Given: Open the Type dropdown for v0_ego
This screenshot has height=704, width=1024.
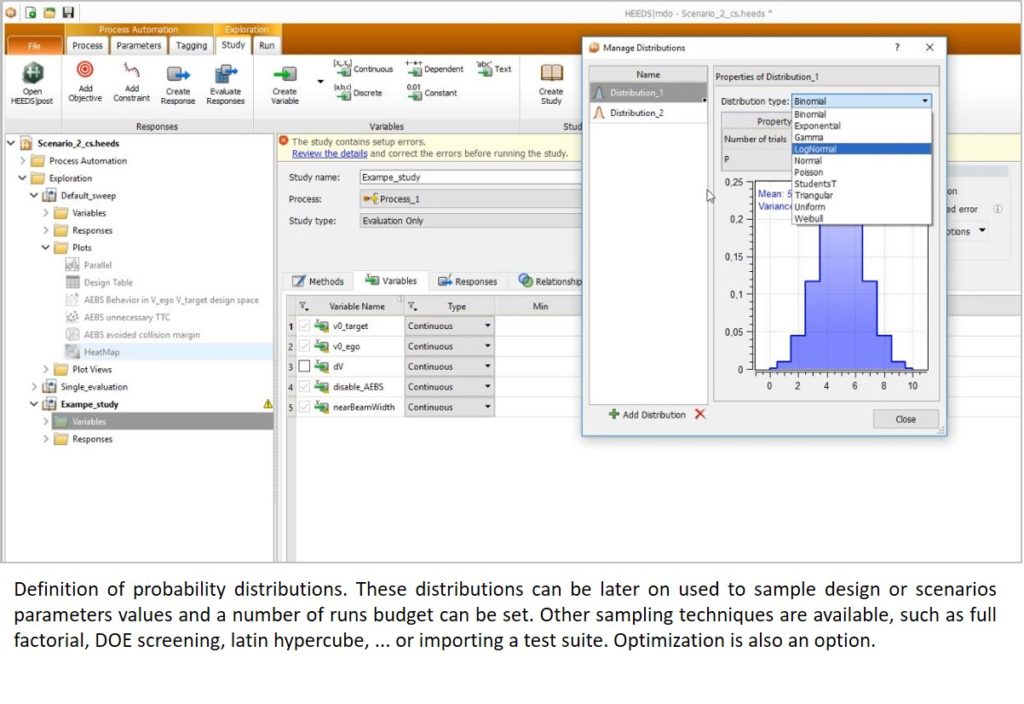Looking at the screenshot, I should (x=488, y=346).
